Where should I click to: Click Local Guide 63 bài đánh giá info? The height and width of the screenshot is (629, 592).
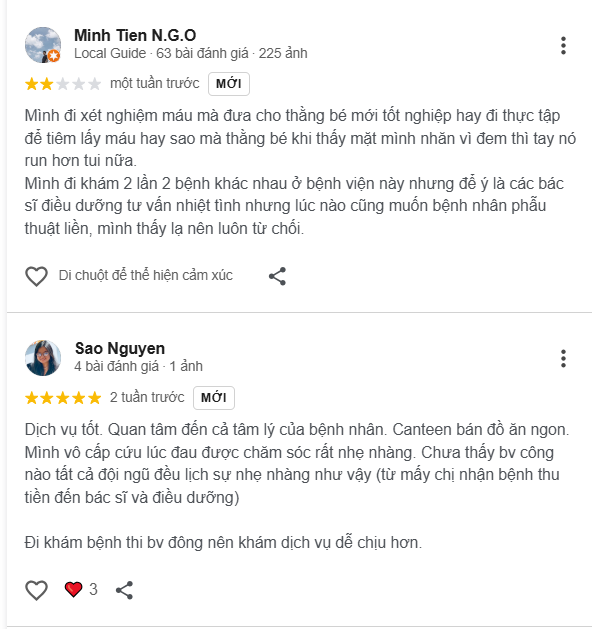point(191,53)
